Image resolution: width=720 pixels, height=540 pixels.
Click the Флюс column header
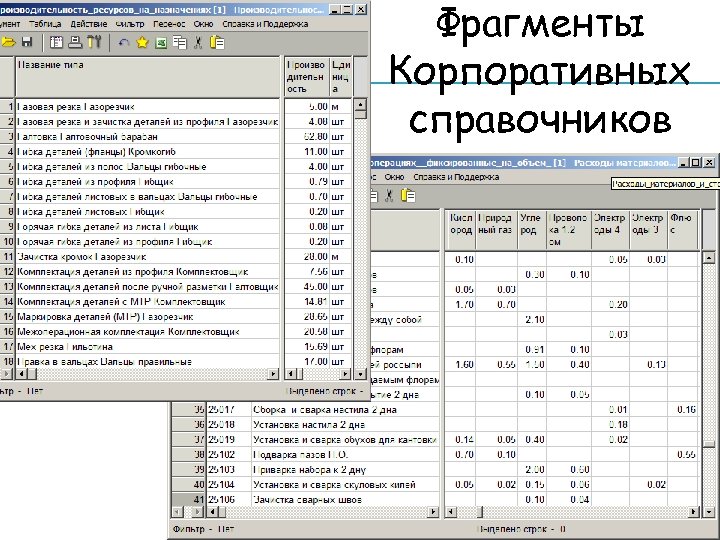click(683, 230)
